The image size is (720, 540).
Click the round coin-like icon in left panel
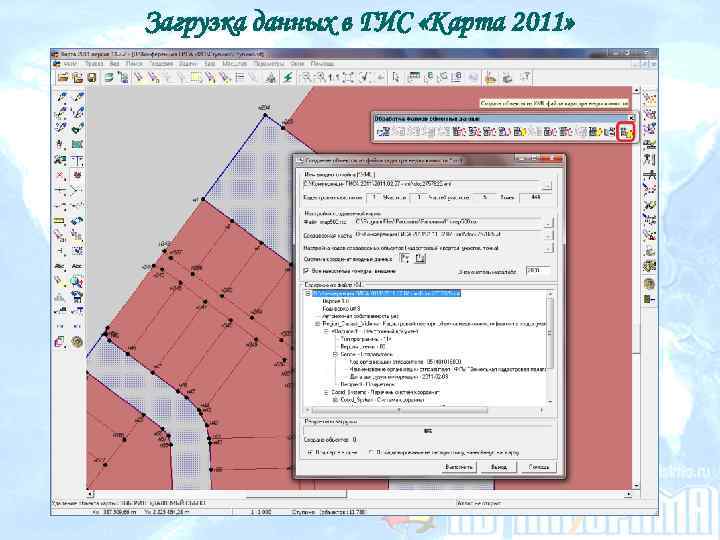(x=77, y=342)
